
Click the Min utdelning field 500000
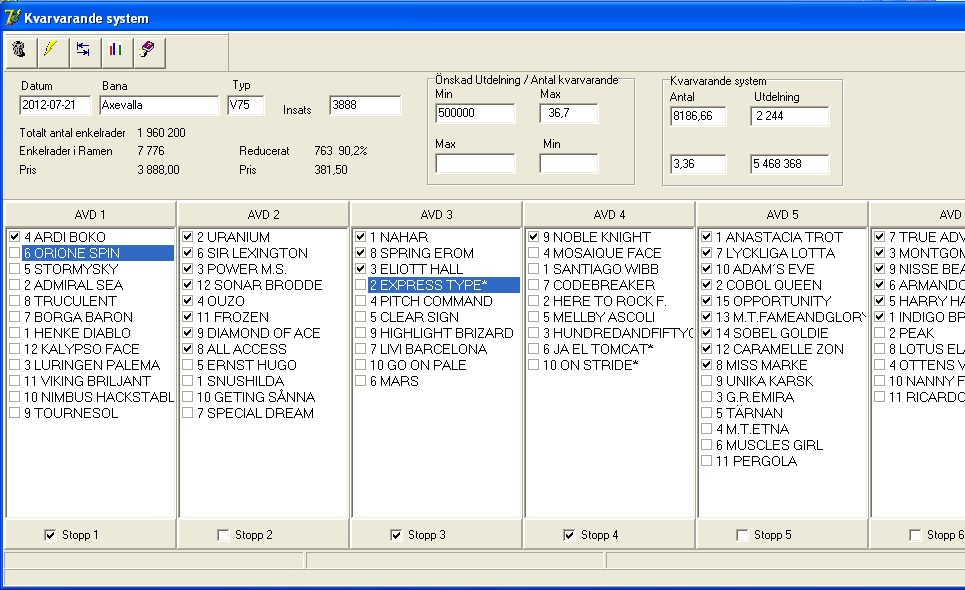pos(475,113)
